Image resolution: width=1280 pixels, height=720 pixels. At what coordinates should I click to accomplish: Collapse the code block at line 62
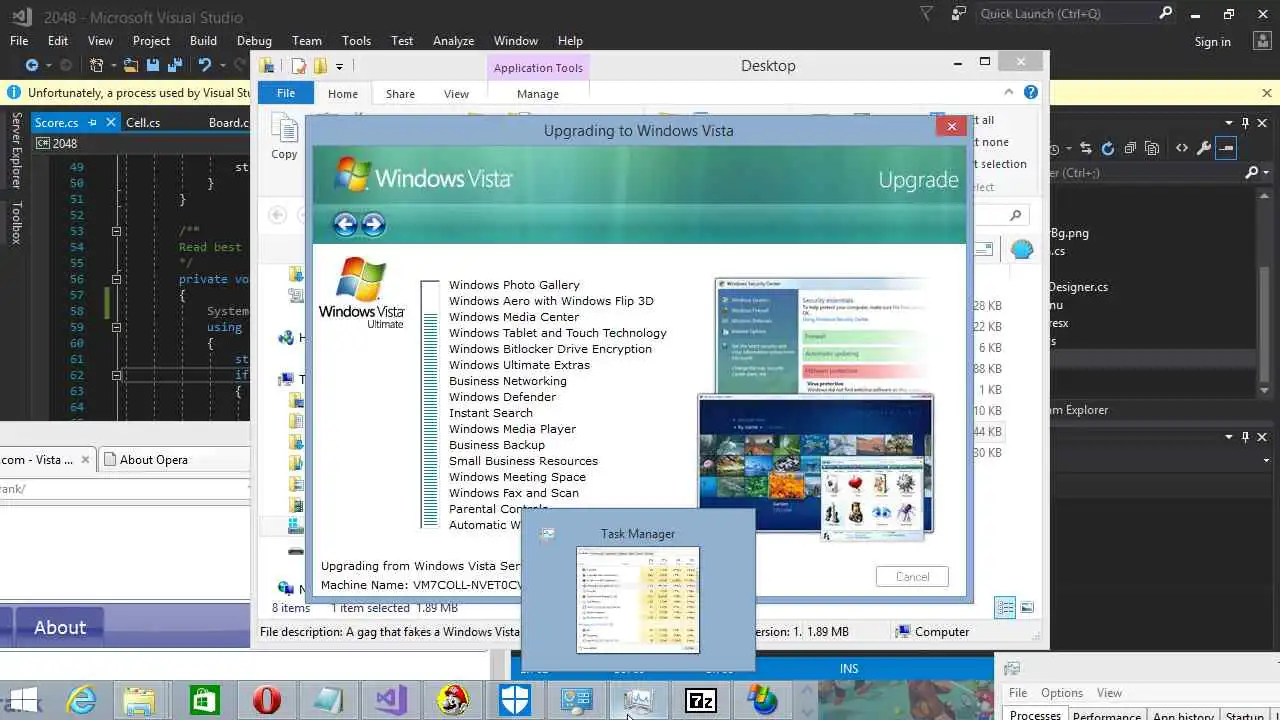point(116,375)
